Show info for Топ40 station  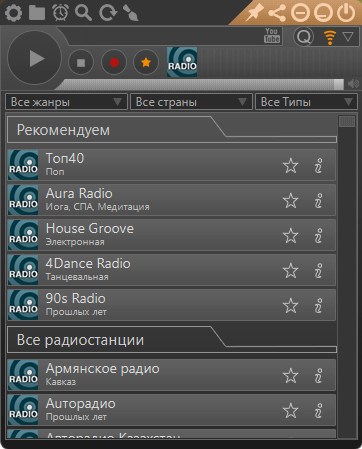click(319, 165)
